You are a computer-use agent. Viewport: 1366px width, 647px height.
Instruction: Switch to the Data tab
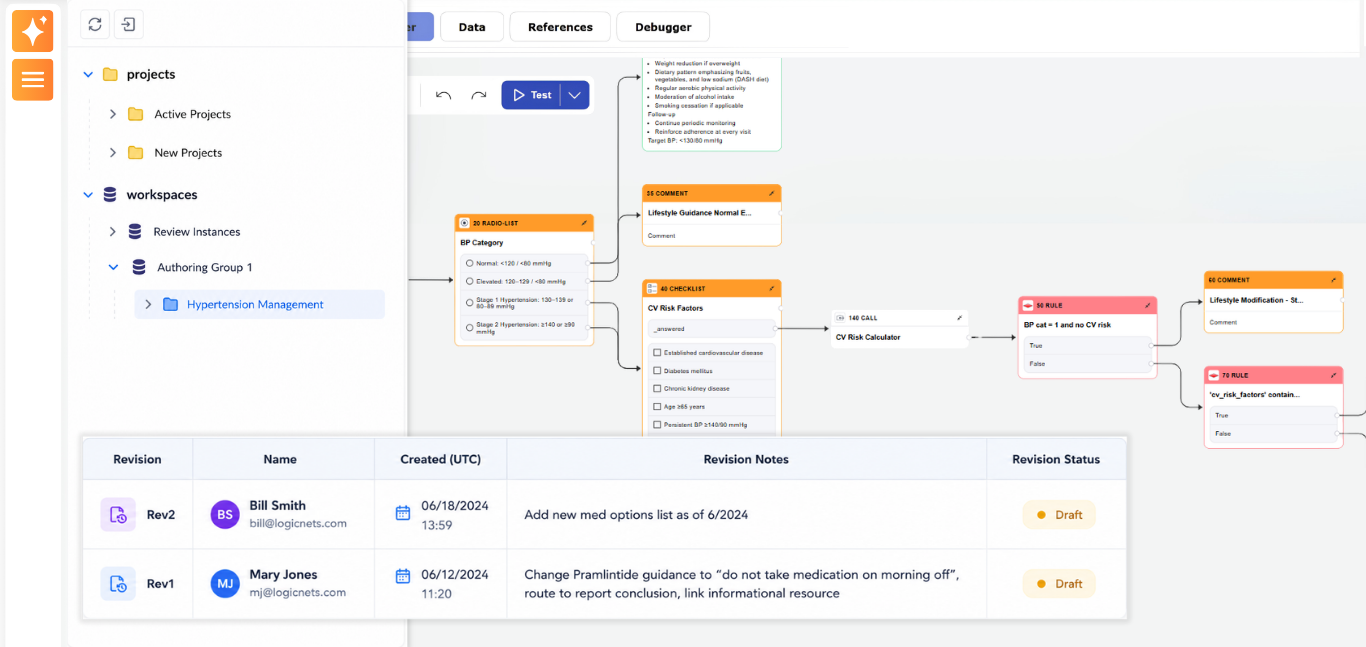pos(472,27)
